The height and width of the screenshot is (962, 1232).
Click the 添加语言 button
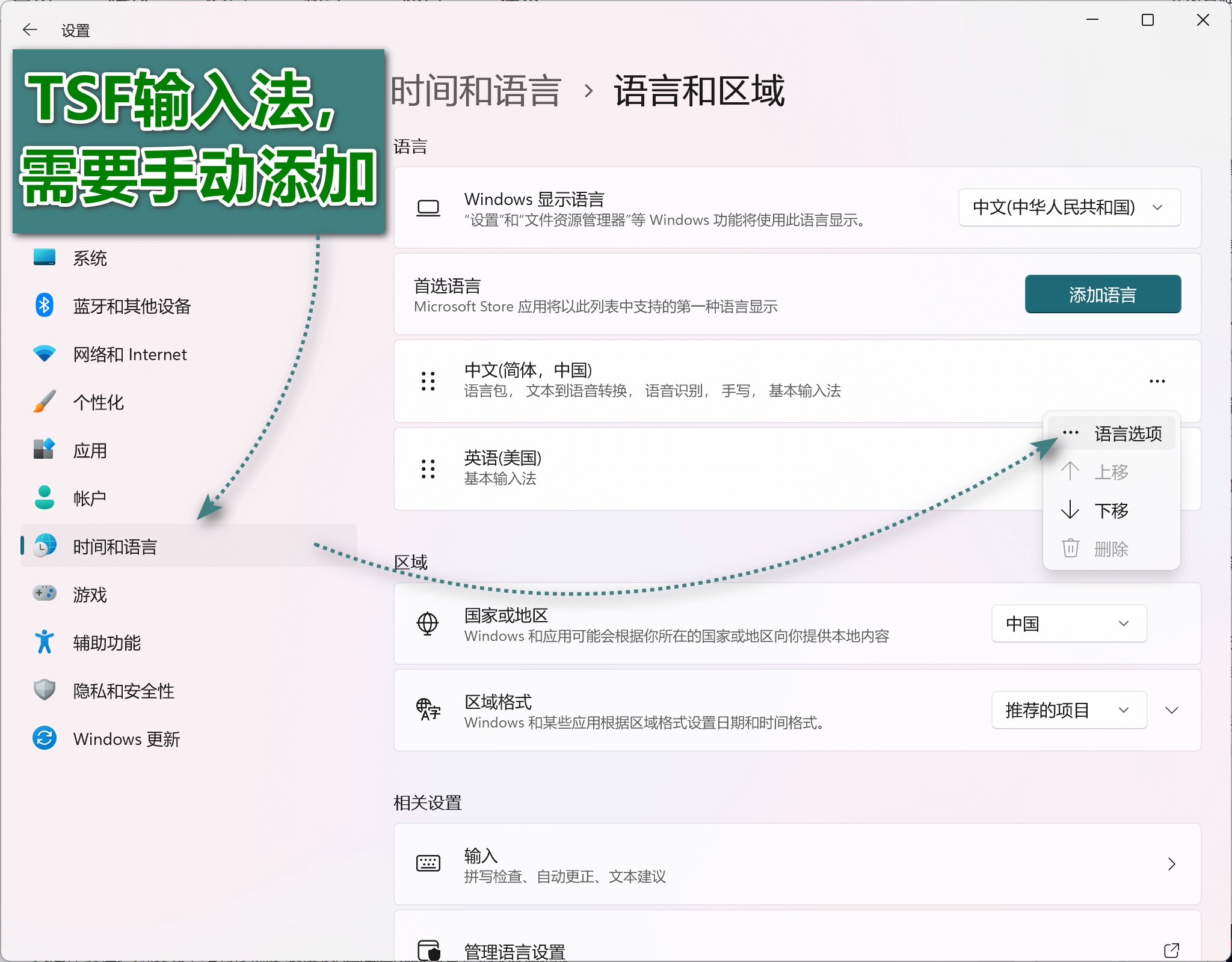click(x=1103, y=294)
